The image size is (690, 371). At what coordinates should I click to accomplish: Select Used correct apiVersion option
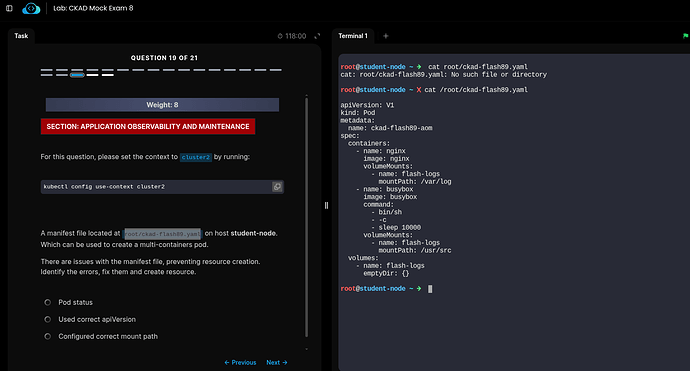point(48,320)
